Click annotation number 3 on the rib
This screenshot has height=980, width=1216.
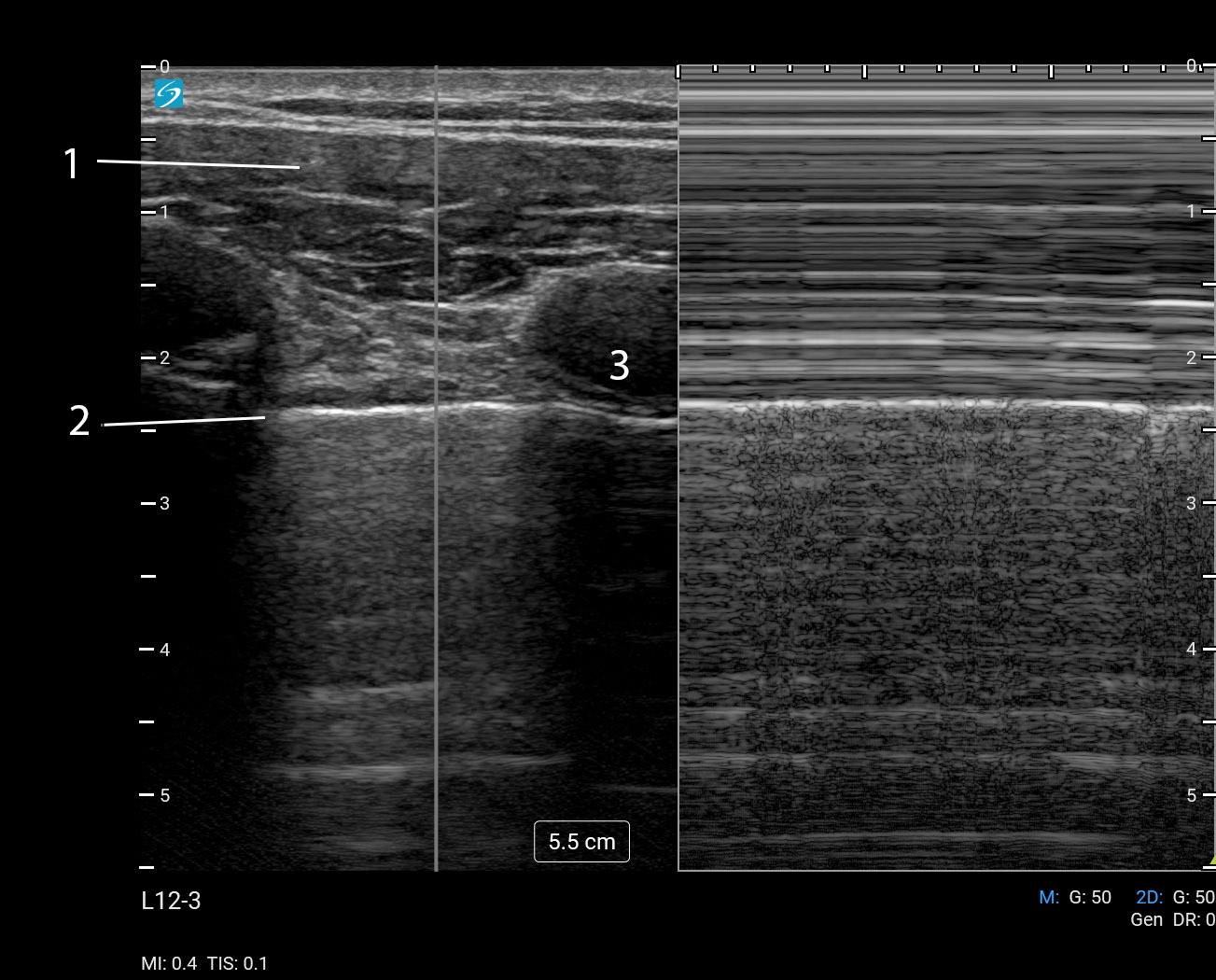tap(619, 365)
